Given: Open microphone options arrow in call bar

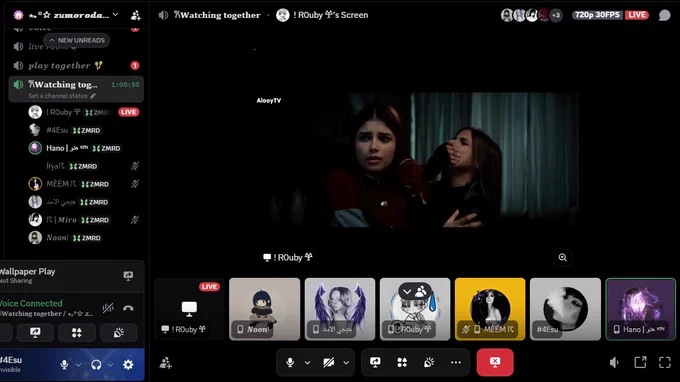Looking at the screenshot, I should pos(307,362).
